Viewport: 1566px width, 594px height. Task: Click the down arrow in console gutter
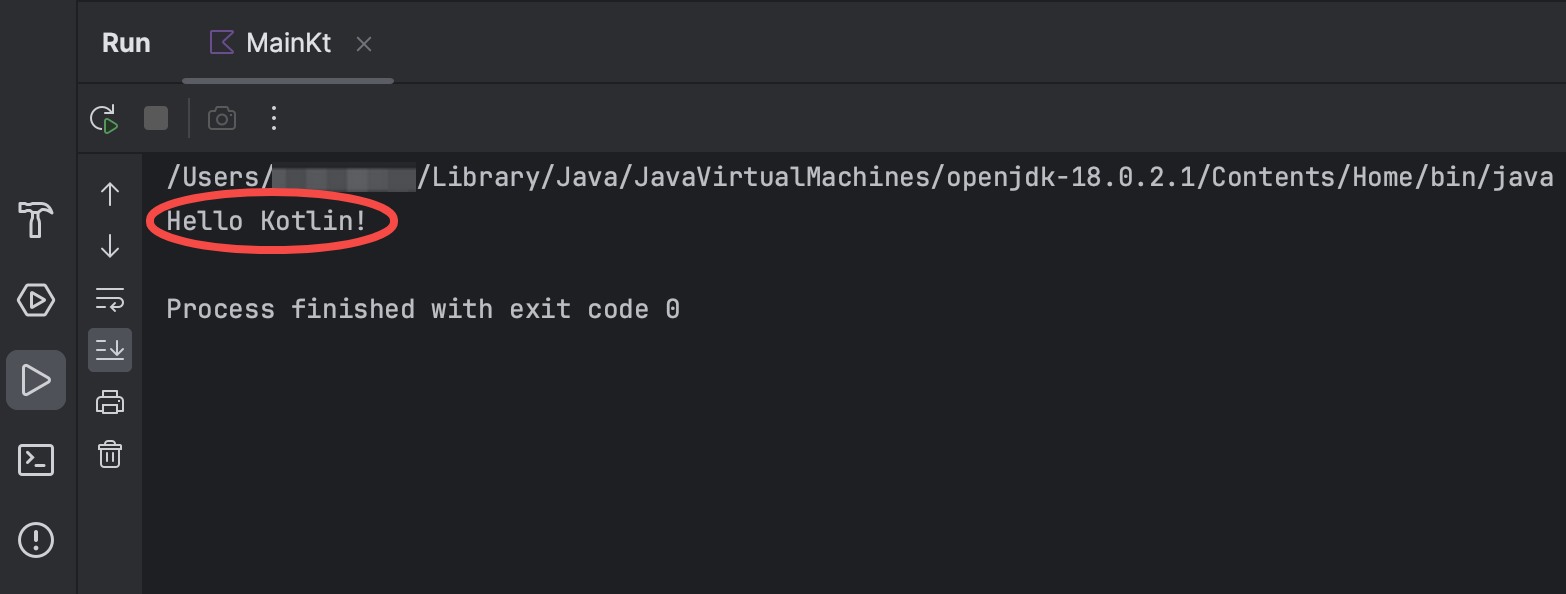coord(110,246)
